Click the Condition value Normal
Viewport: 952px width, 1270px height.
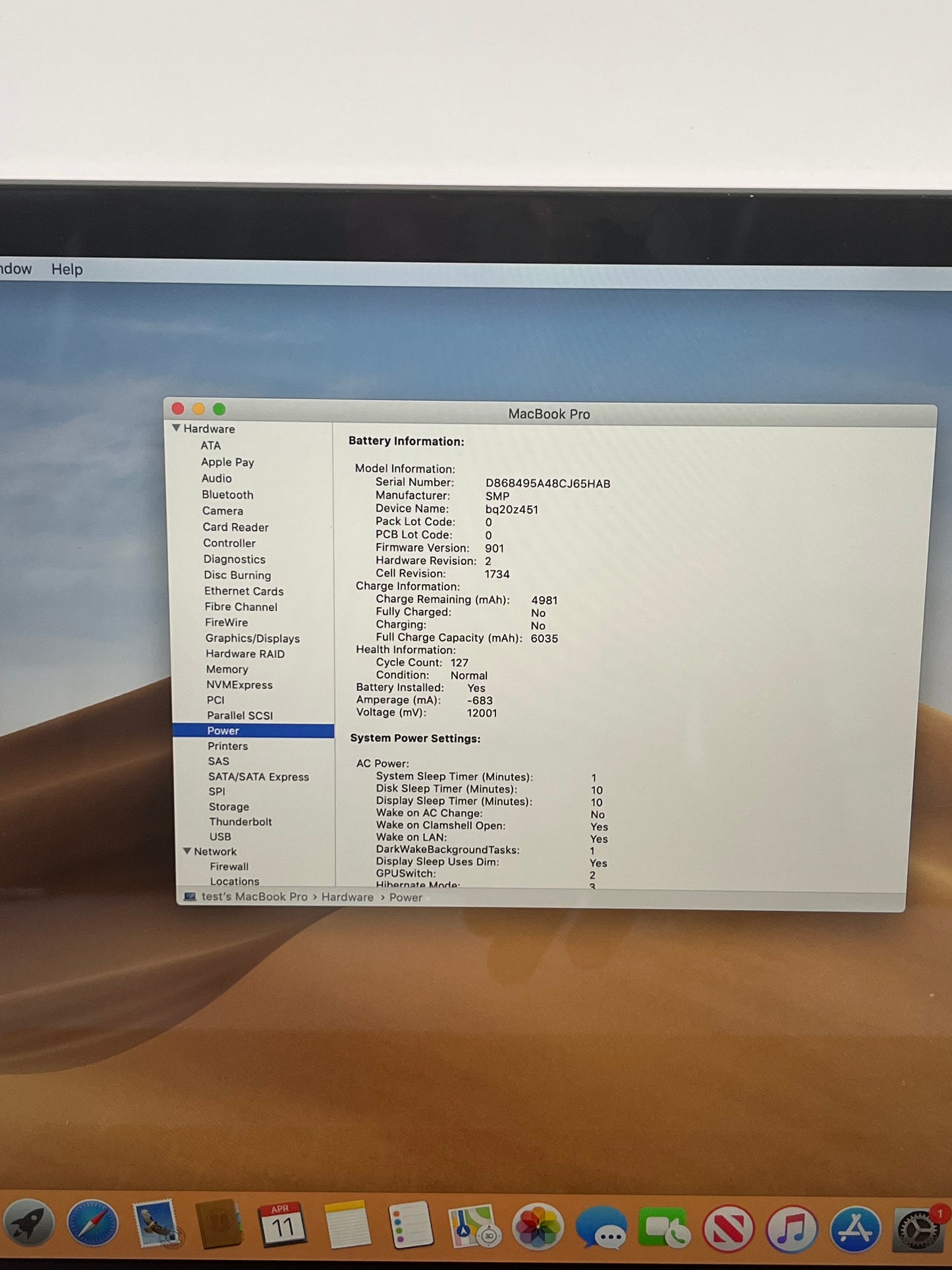(469, 676)
